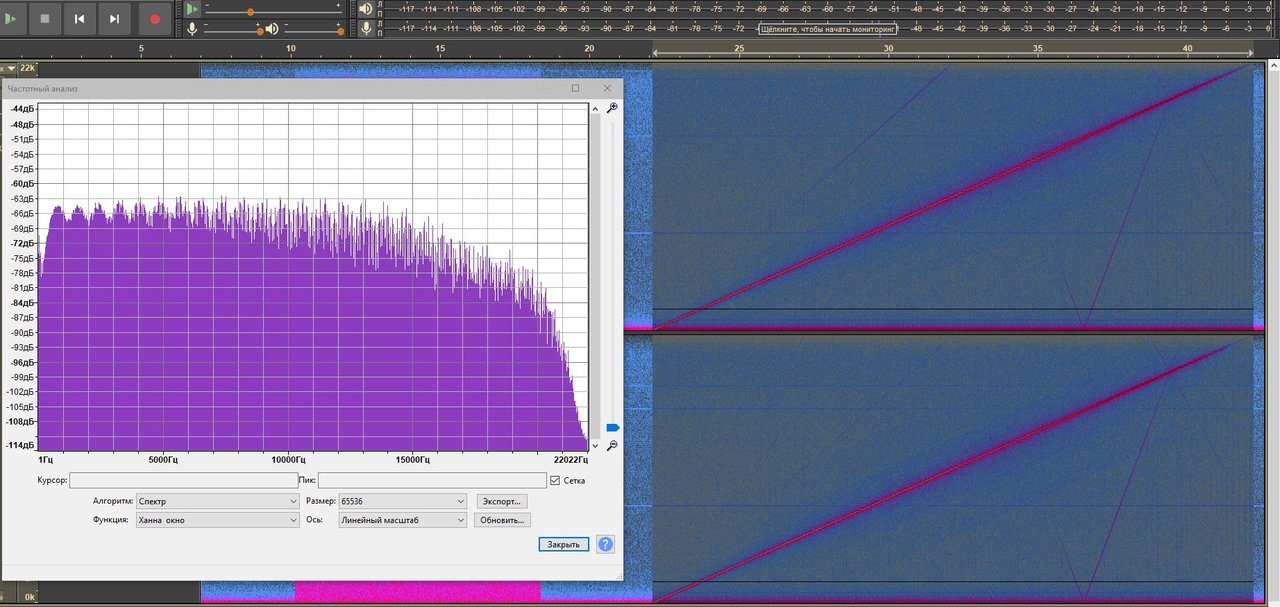Image resolution: width=1280 pixels, height=607 pixels.
Task: Click the blue vertical zoom slider thumb
Action: pos(613,427)
